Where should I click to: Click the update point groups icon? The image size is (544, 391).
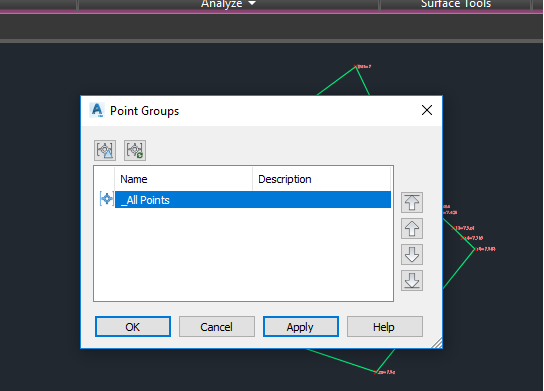tap(135, 150)
